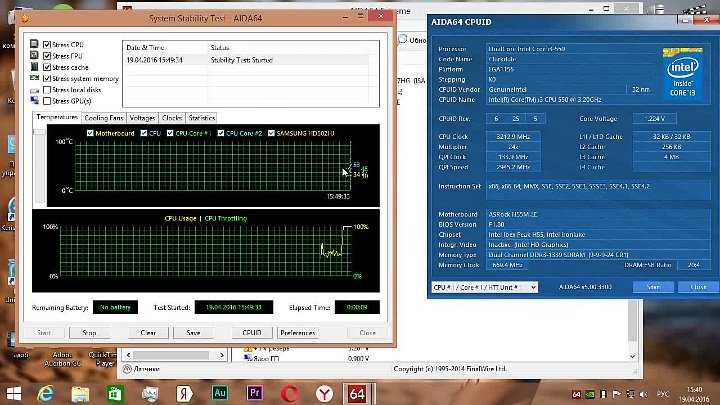Open the Cooling Fans tab

coord(104,118)
